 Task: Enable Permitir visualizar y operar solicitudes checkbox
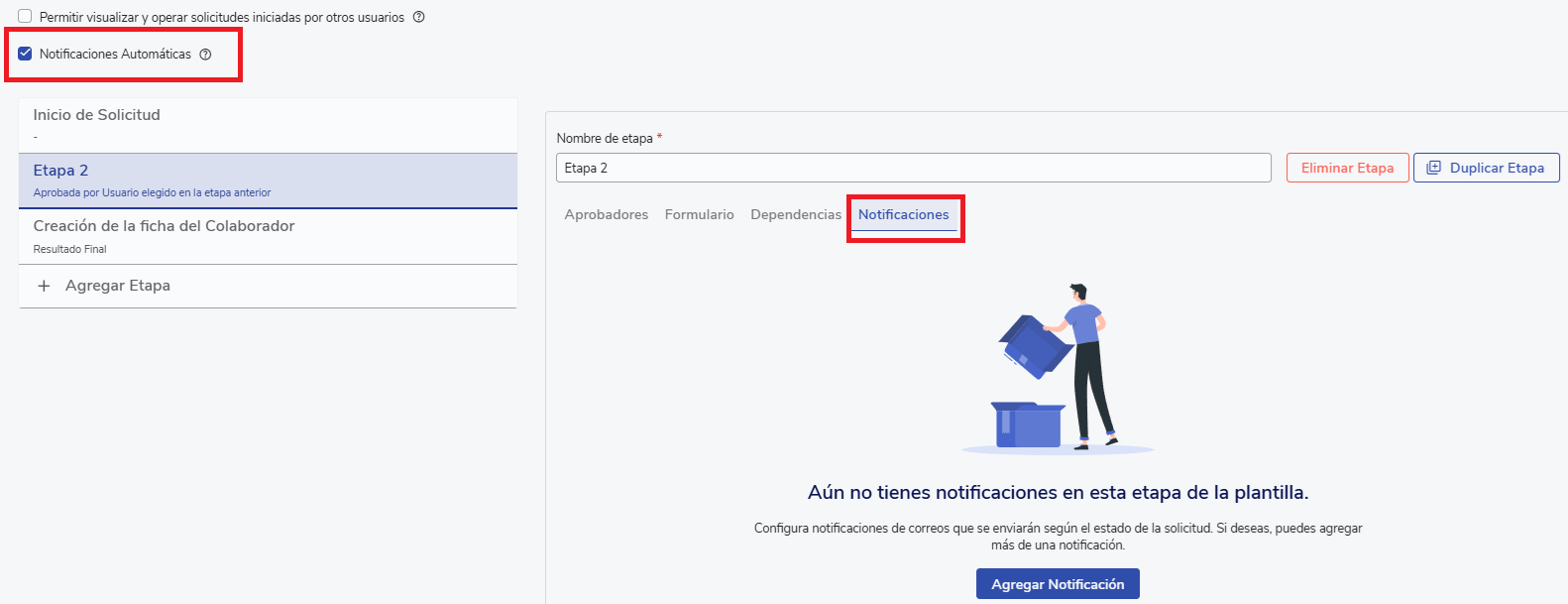click(x=25, y=17)
